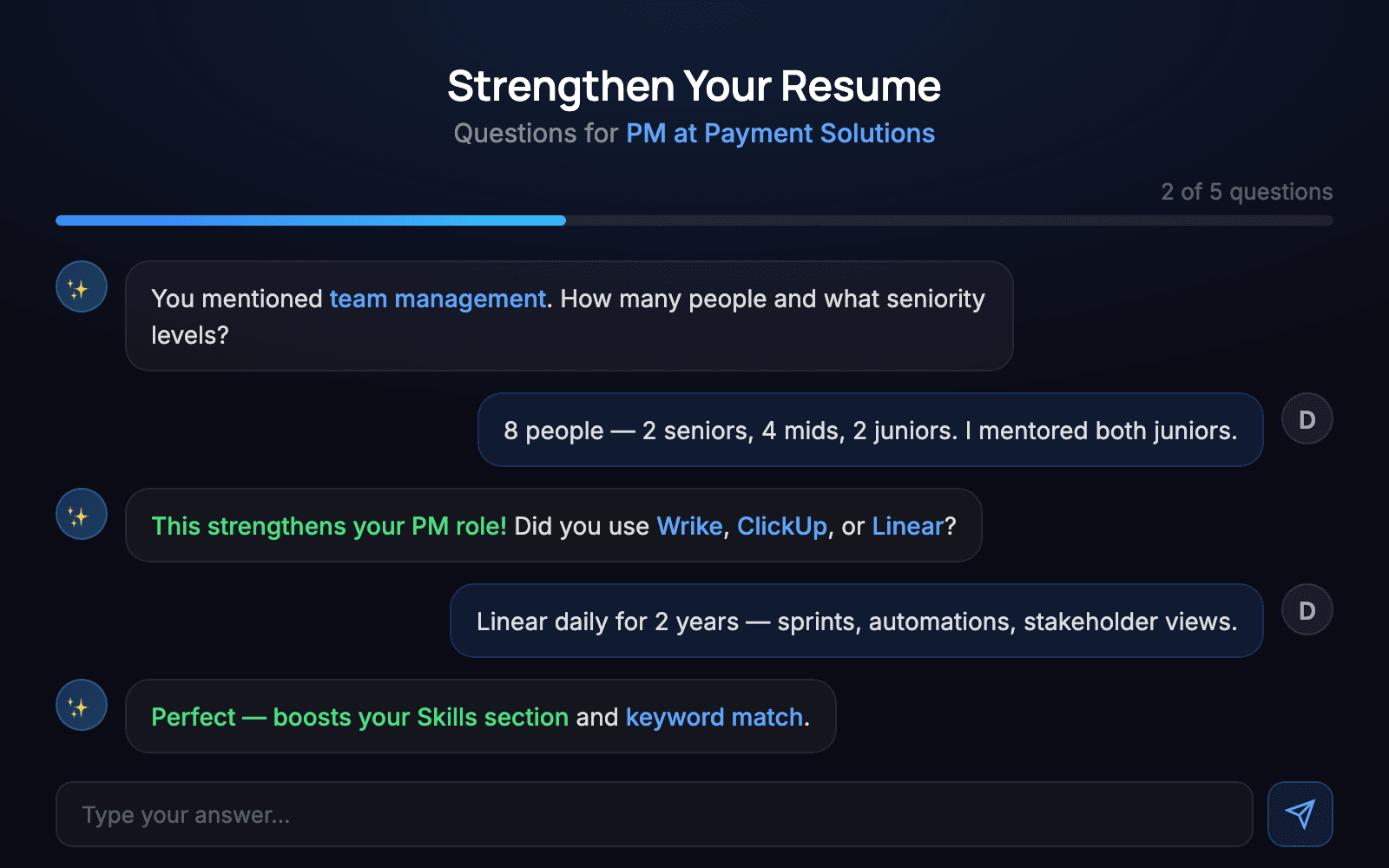The height and width of the screenshot is (868, 1389).
Task: Select the D avatar beside the 8 people reply
Action: (1306, 418)
